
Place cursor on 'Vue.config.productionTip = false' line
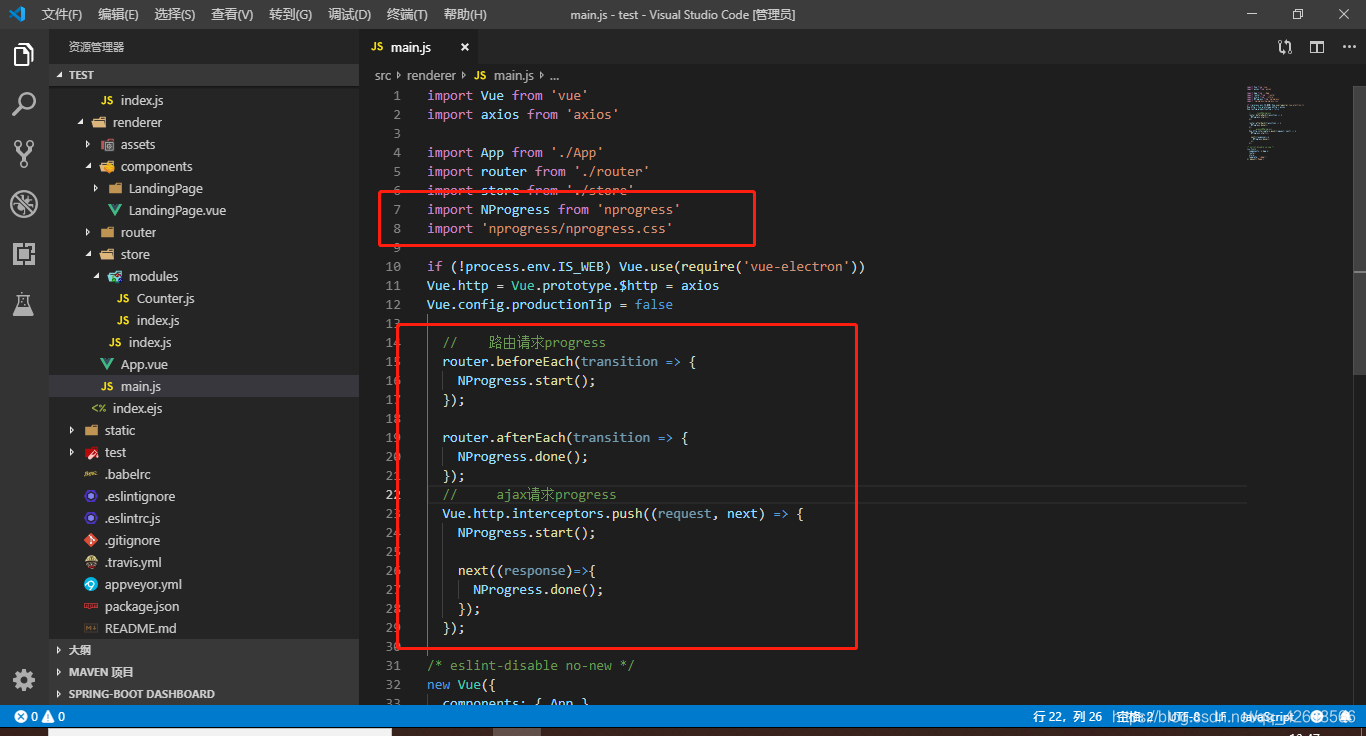coord(549,304)
